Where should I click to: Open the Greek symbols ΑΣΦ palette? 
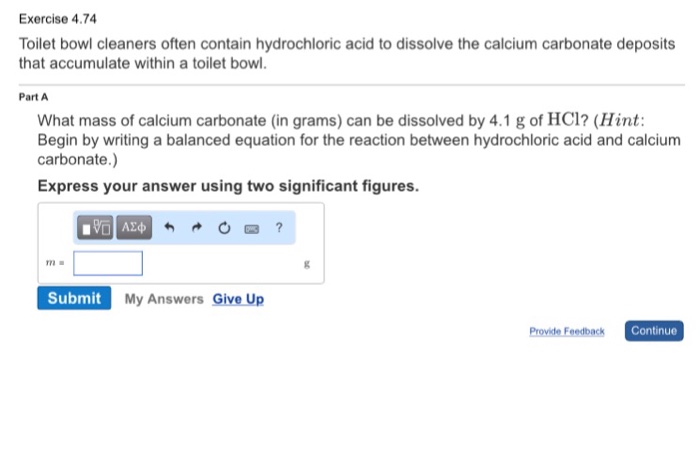pos(134,228)
